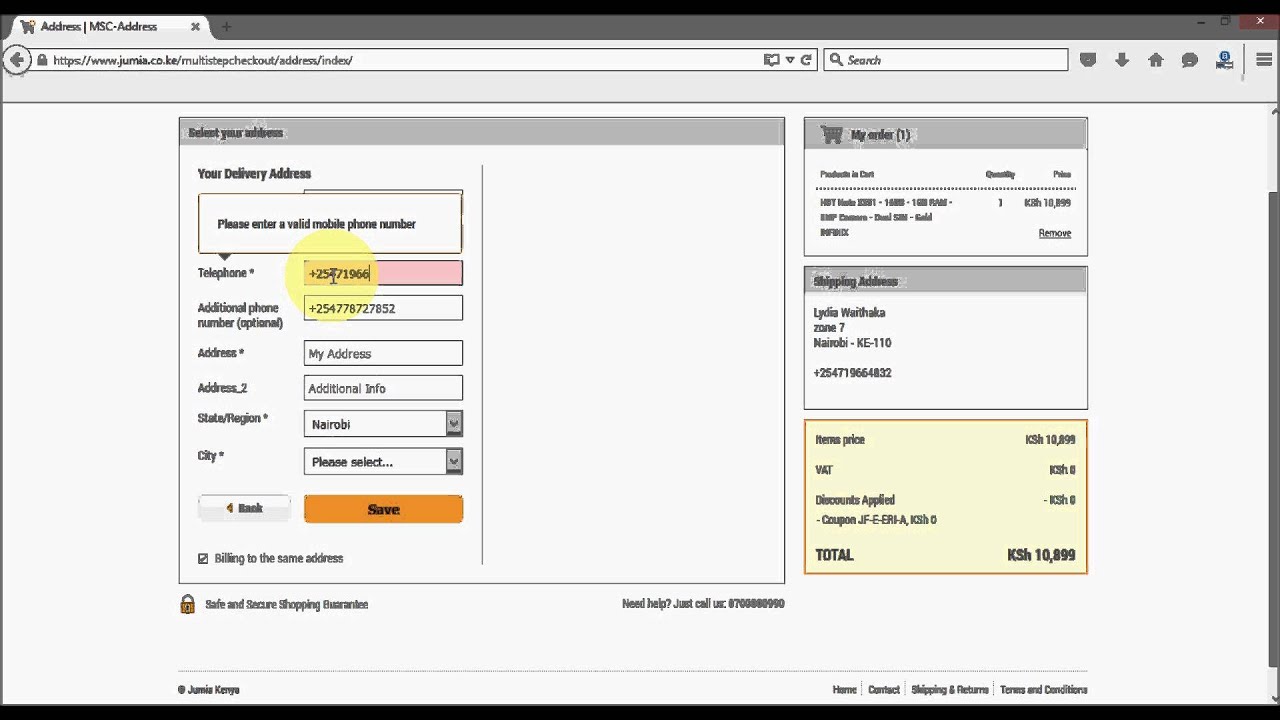This screenshot has width=1280, height=720.
Task: Click the Shipping & Returns footer link
Action: pyautogui.click(x=950, y=689)
